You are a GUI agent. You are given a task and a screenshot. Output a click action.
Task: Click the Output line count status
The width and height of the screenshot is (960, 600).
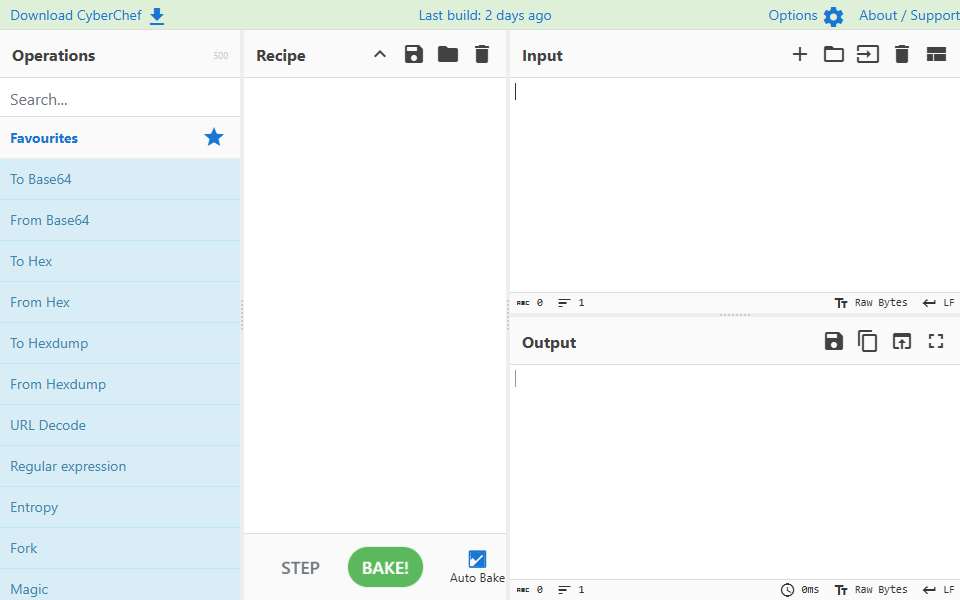click(x=571, y=590)
